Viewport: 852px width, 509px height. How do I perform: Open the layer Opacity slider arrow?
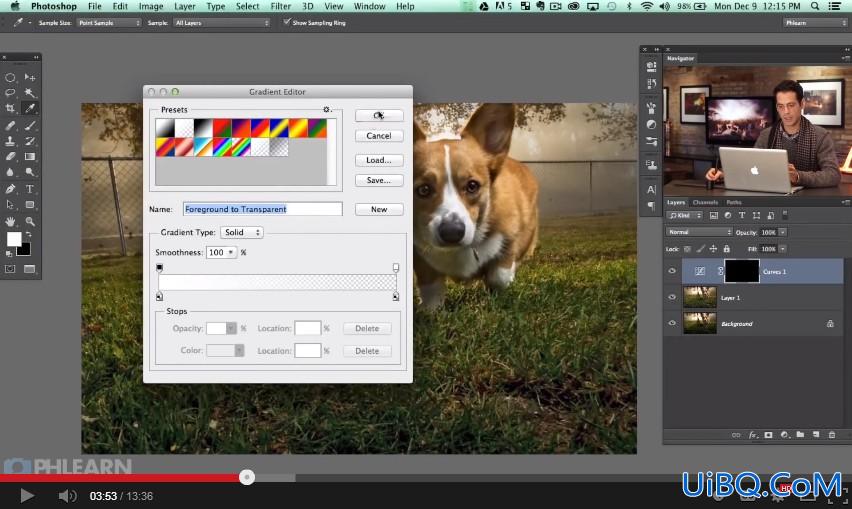point(783,232)
